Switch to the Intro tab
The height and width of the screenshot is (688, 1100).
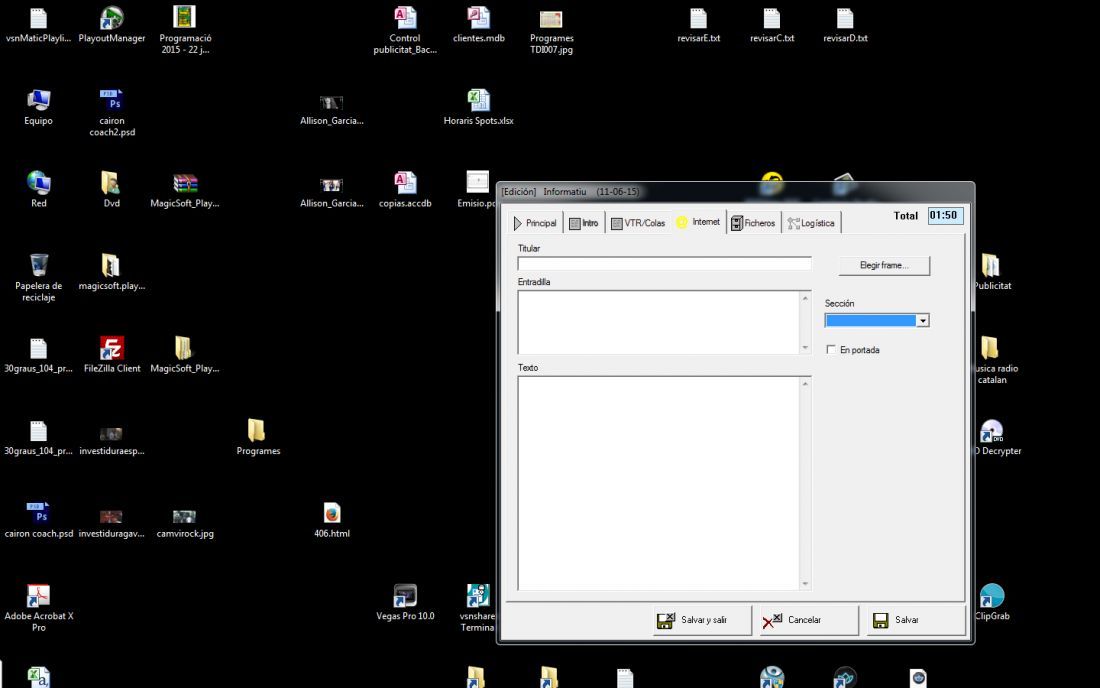tap(584, 223)
